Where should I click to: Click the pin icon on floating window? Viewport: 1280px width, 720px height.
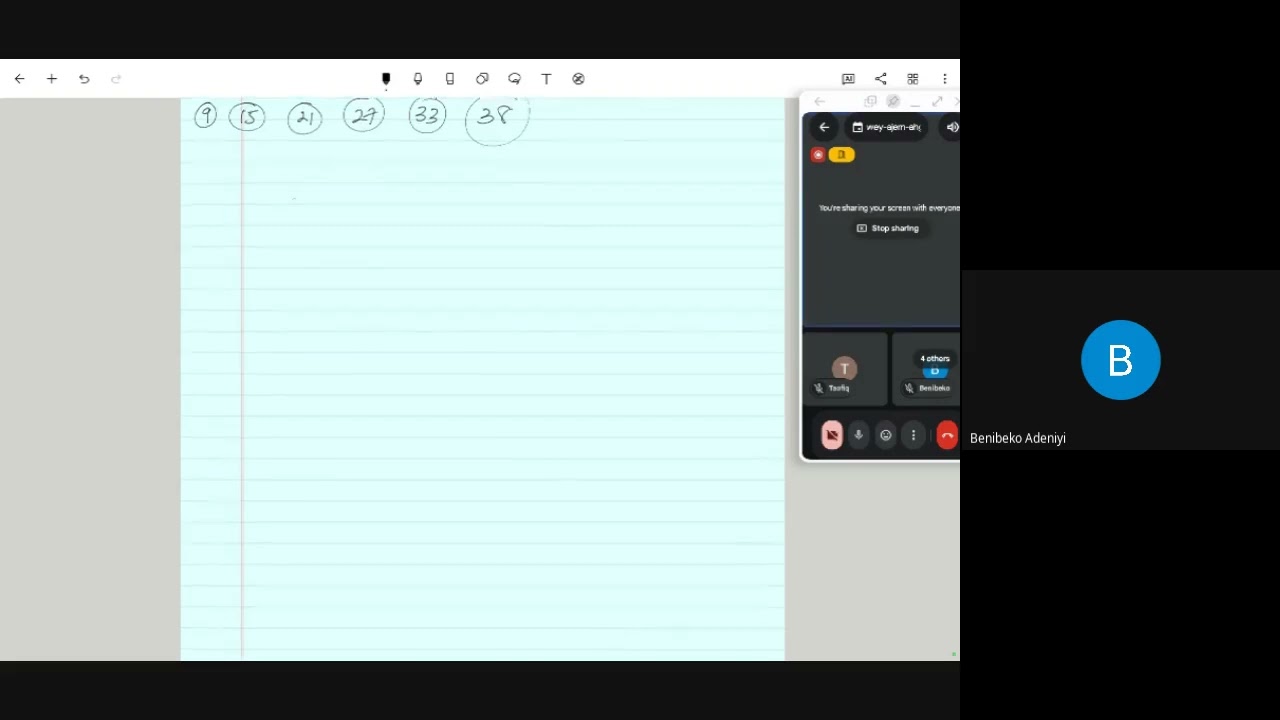(893, 102)
